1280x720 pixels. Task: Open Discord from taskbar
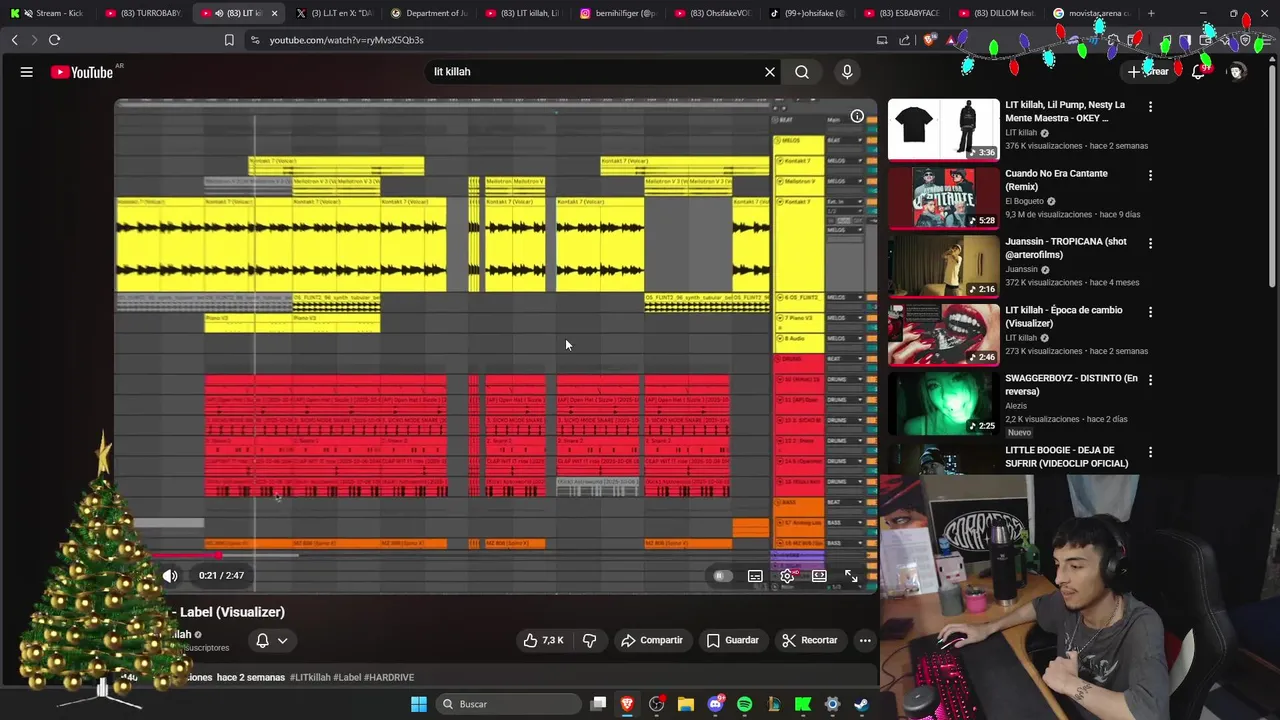pos(715,704)
